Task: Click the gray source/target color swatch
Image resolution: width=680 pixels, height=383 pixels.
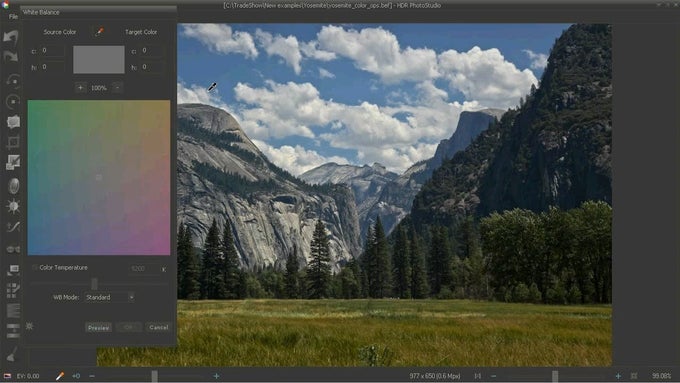Action: [99, 59]
